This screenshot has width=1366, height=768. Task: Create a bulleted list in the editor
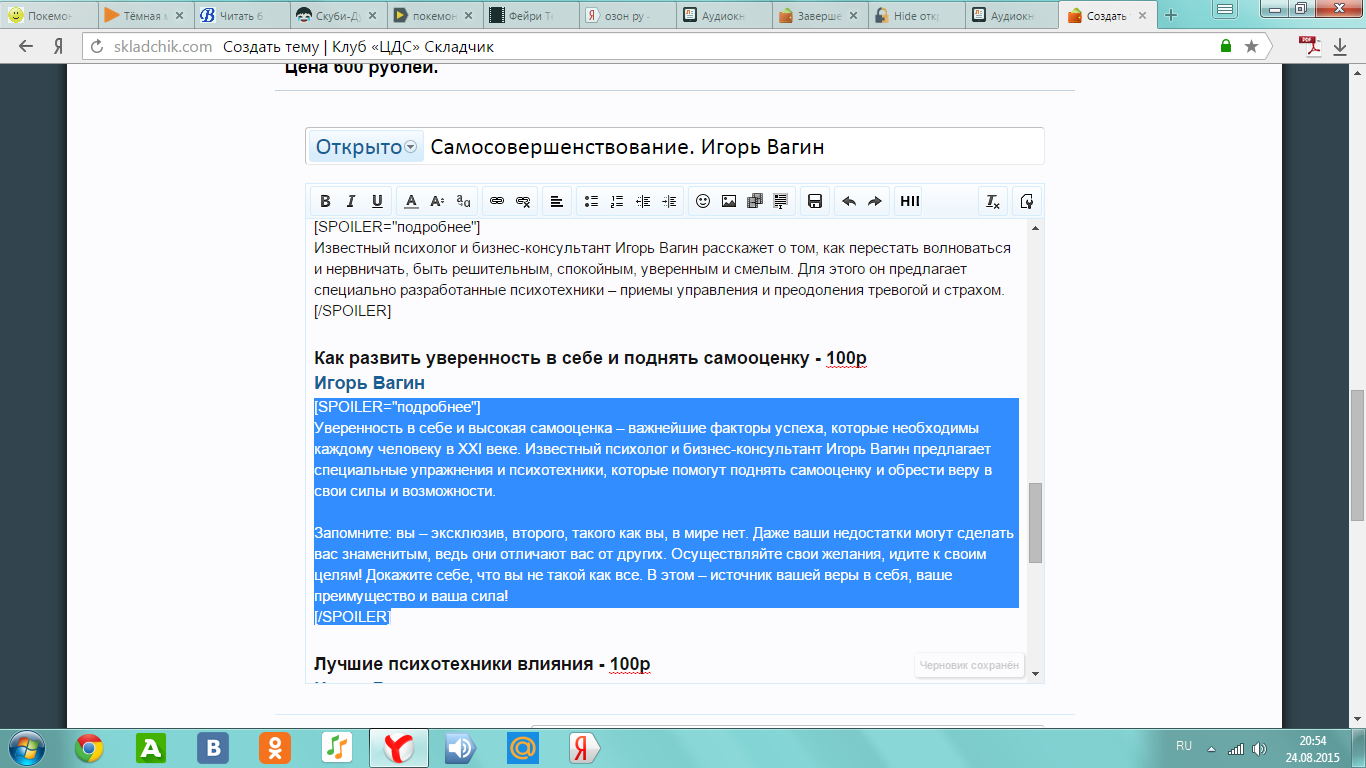click(591, 201)
